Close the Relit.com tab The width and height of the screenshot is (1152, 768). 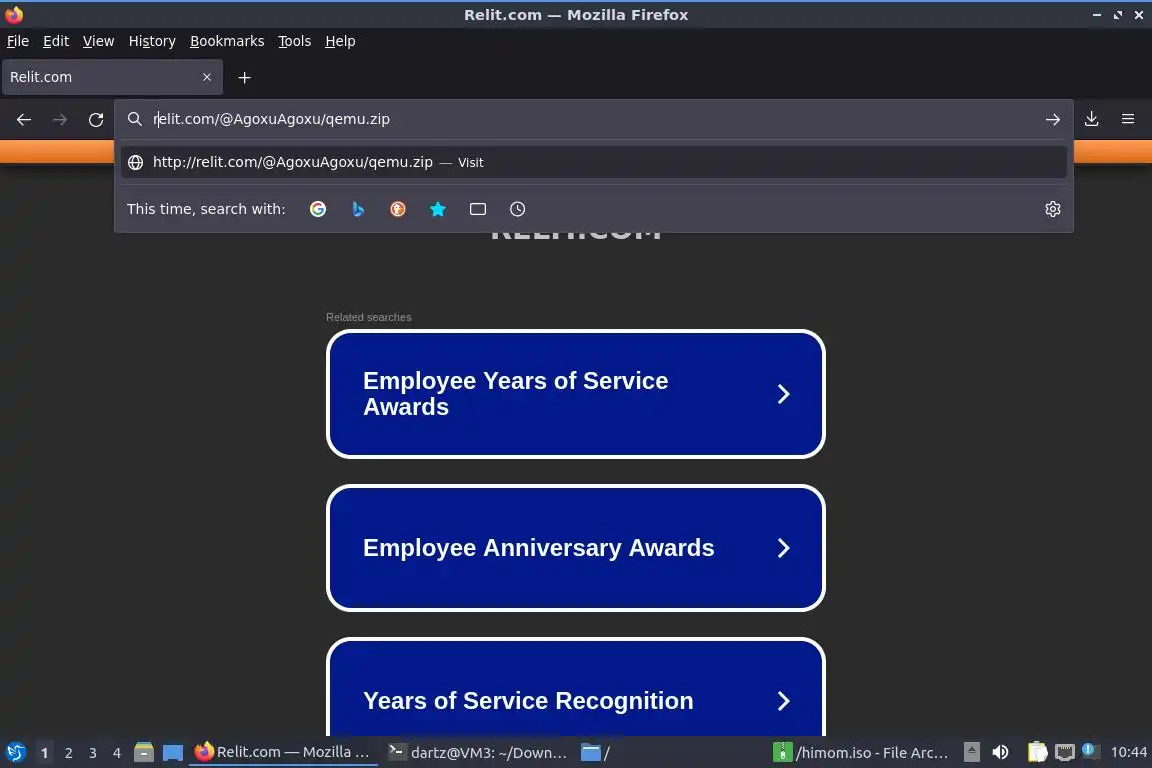tap(207, 77)
